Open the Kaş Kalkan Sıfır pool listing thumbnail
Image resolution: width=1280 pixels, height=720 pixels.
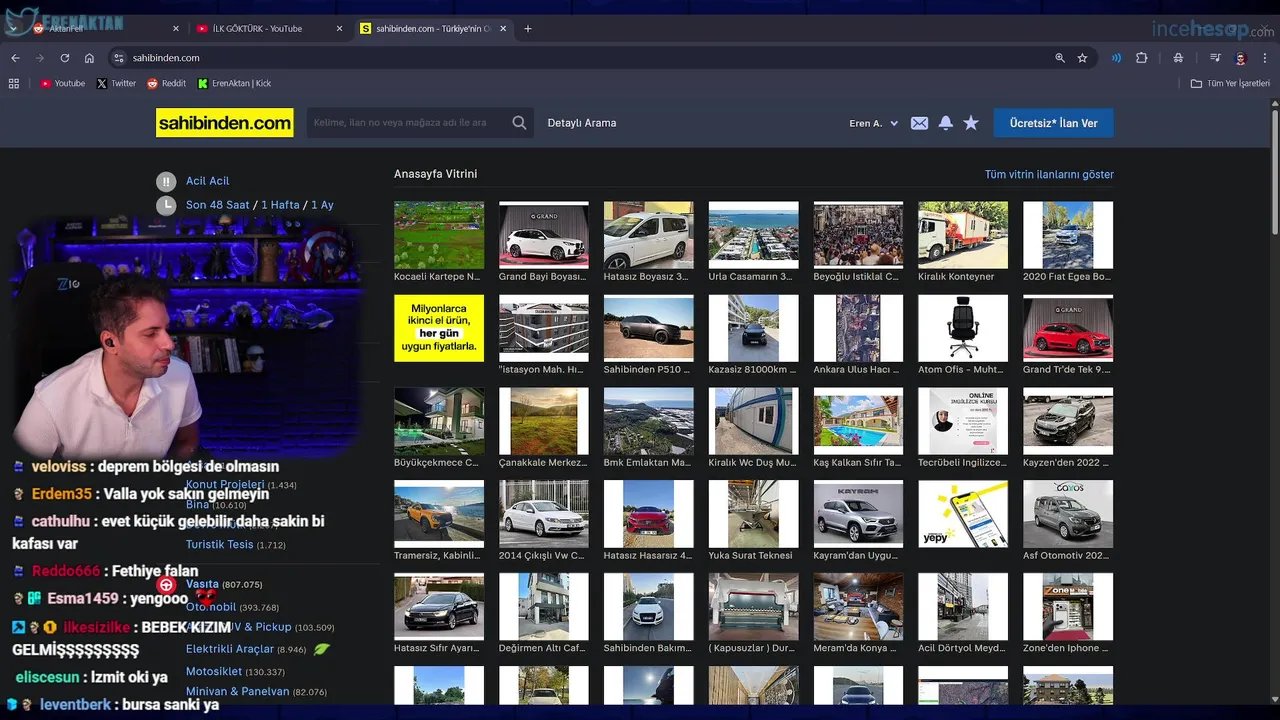858,421
